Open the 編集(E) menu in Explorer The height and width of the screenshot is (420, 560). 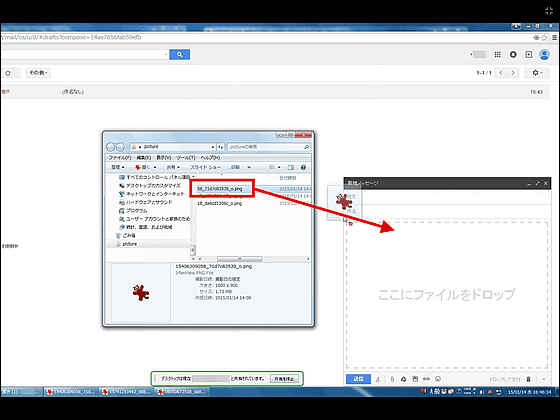point(144,158)
